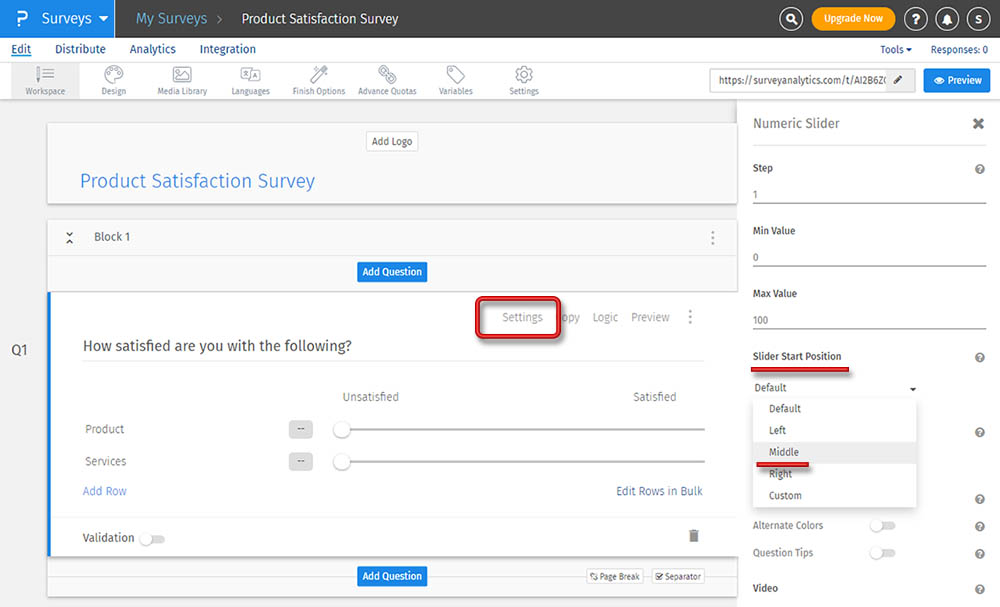
Task: Open the Design customization panel
Action: point(113,80)
